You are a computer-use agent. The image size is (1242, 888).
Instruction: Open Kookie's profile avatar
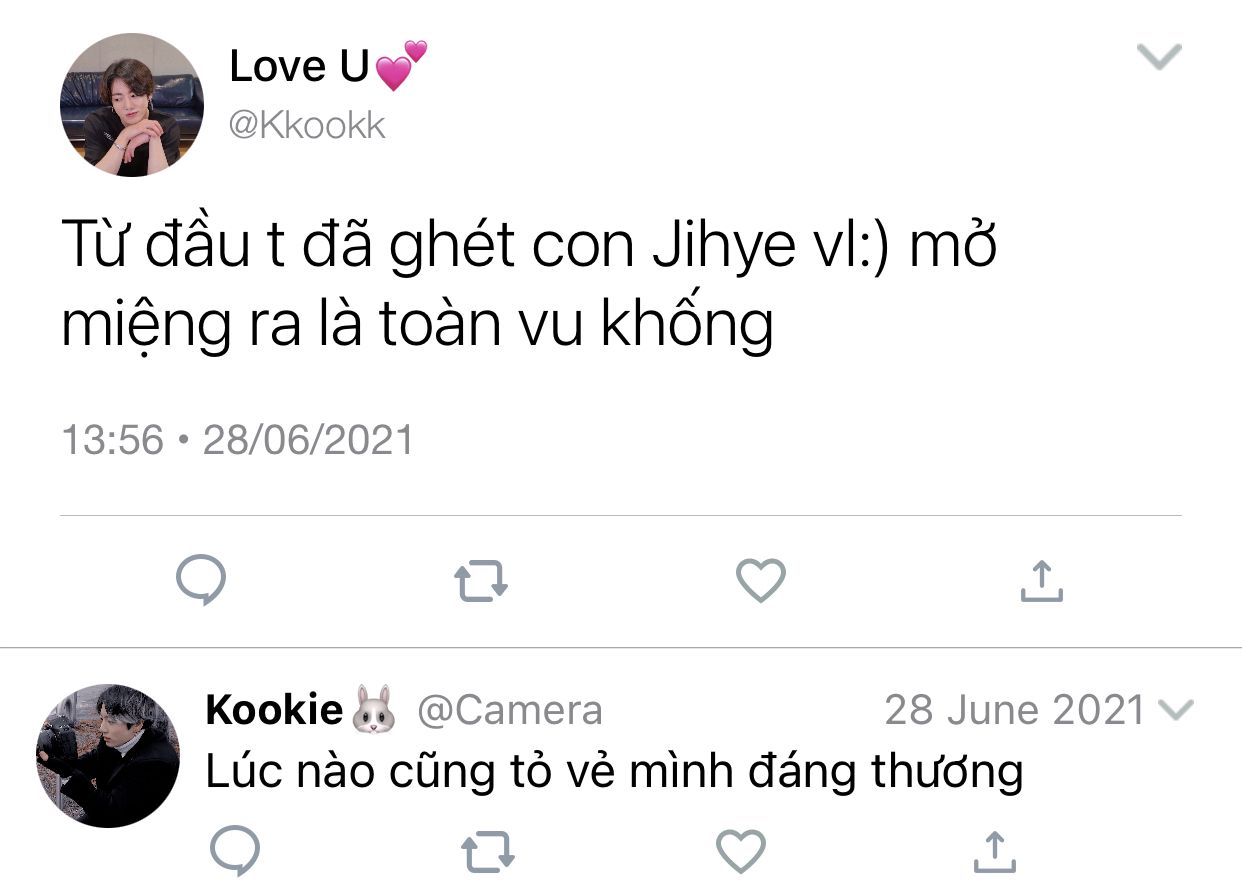(108, 756)
